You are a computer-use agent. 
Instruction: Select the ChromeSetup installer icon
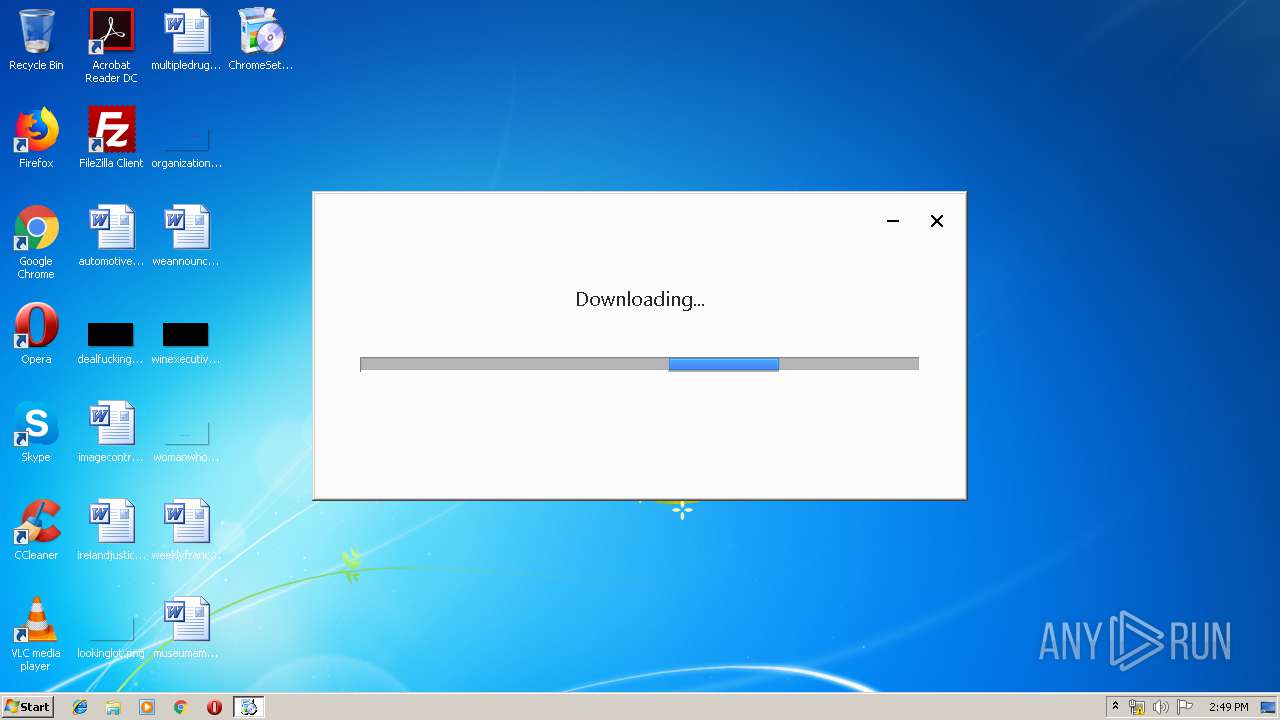coord(261,40)
